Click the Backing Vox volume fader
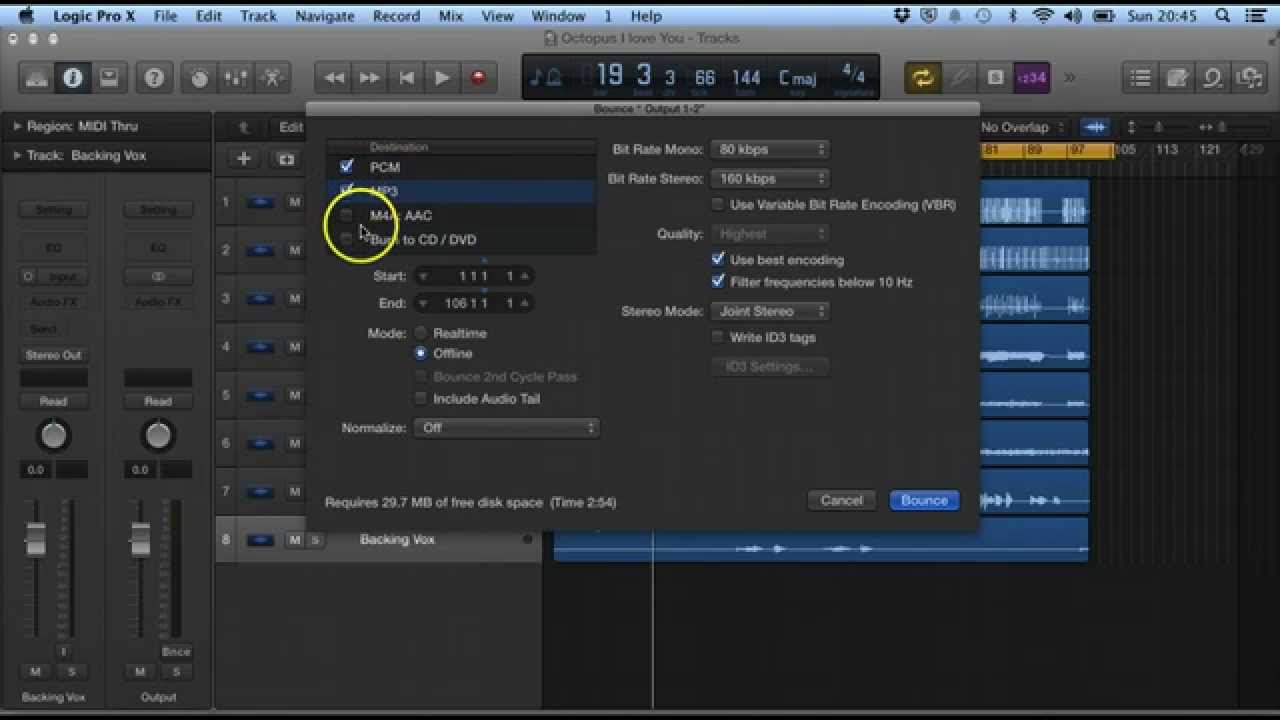 tap(36, 538)
